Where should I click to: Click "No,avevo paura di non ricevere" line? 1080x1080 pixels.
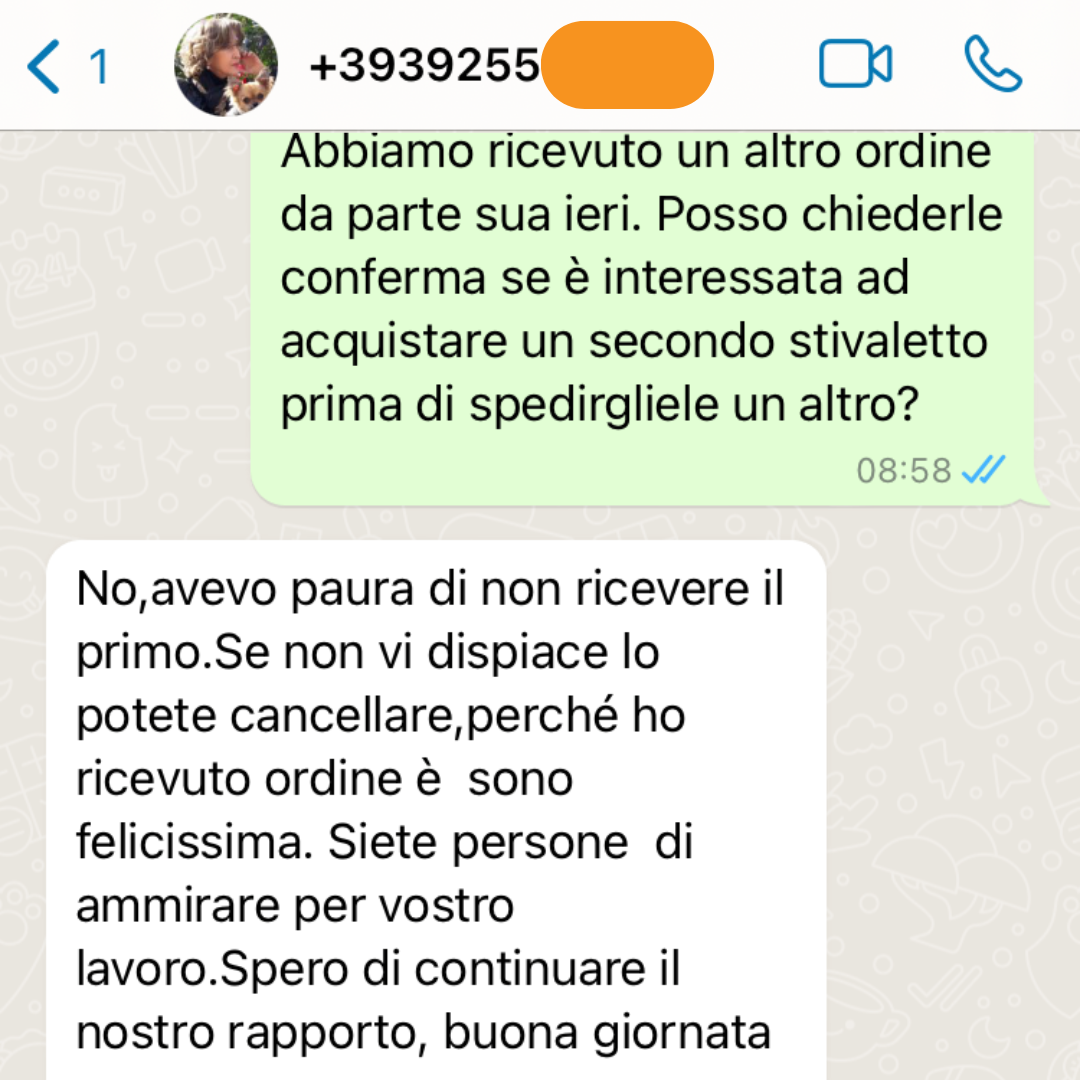coord(430,590)
